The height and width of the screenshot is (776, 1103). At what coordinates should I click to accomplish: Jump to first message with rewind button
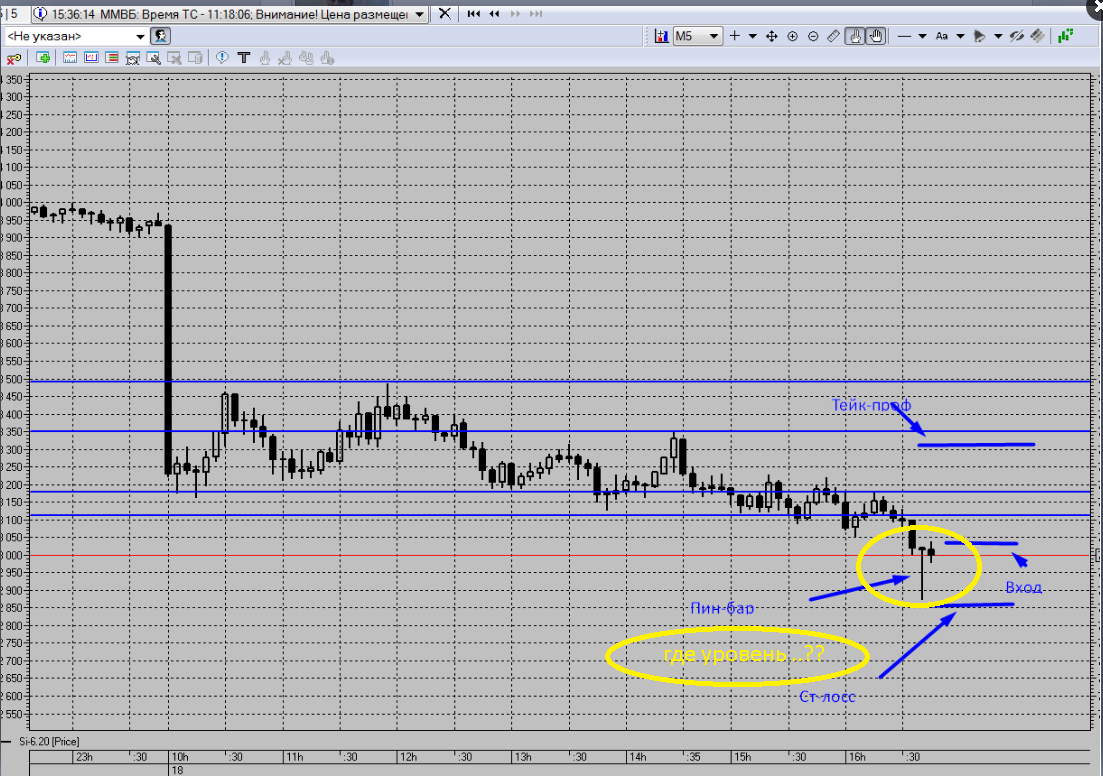pyautogui.click(x=474, y=13)
